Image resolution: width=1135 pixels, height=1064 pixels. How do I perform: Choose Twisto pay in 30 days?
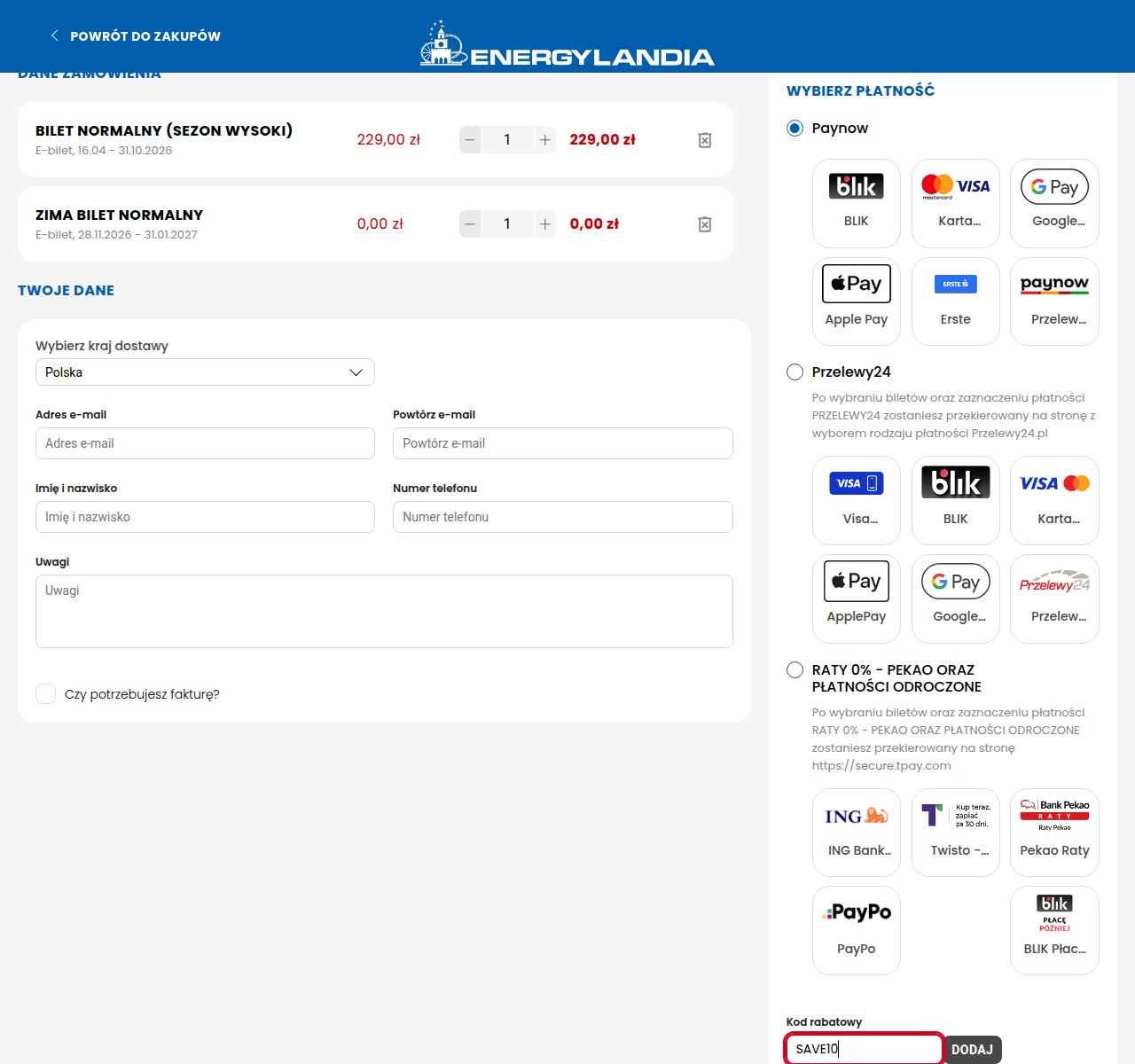click(x=956, y=833)
